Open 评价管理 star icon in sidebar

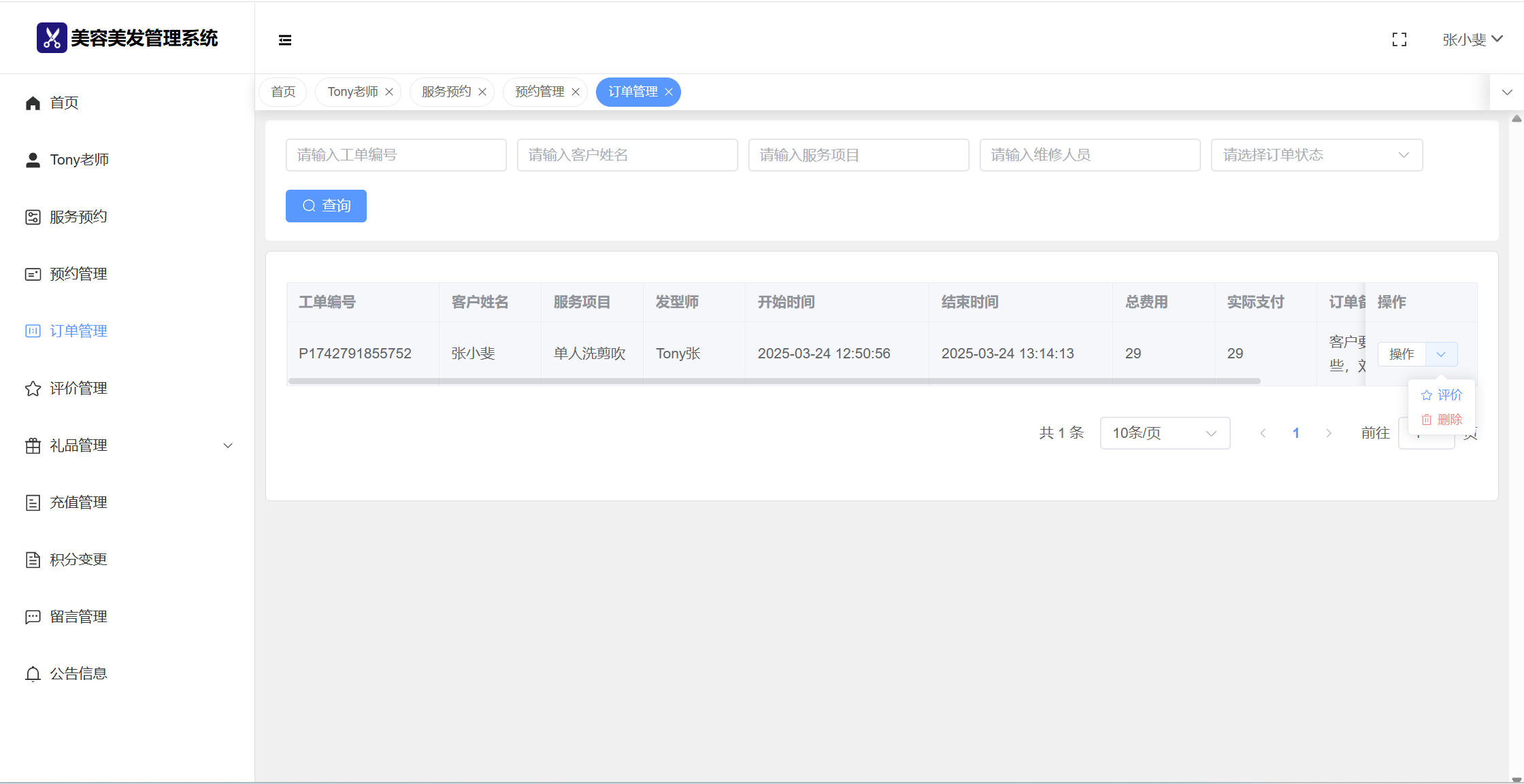tap(33, 388)
